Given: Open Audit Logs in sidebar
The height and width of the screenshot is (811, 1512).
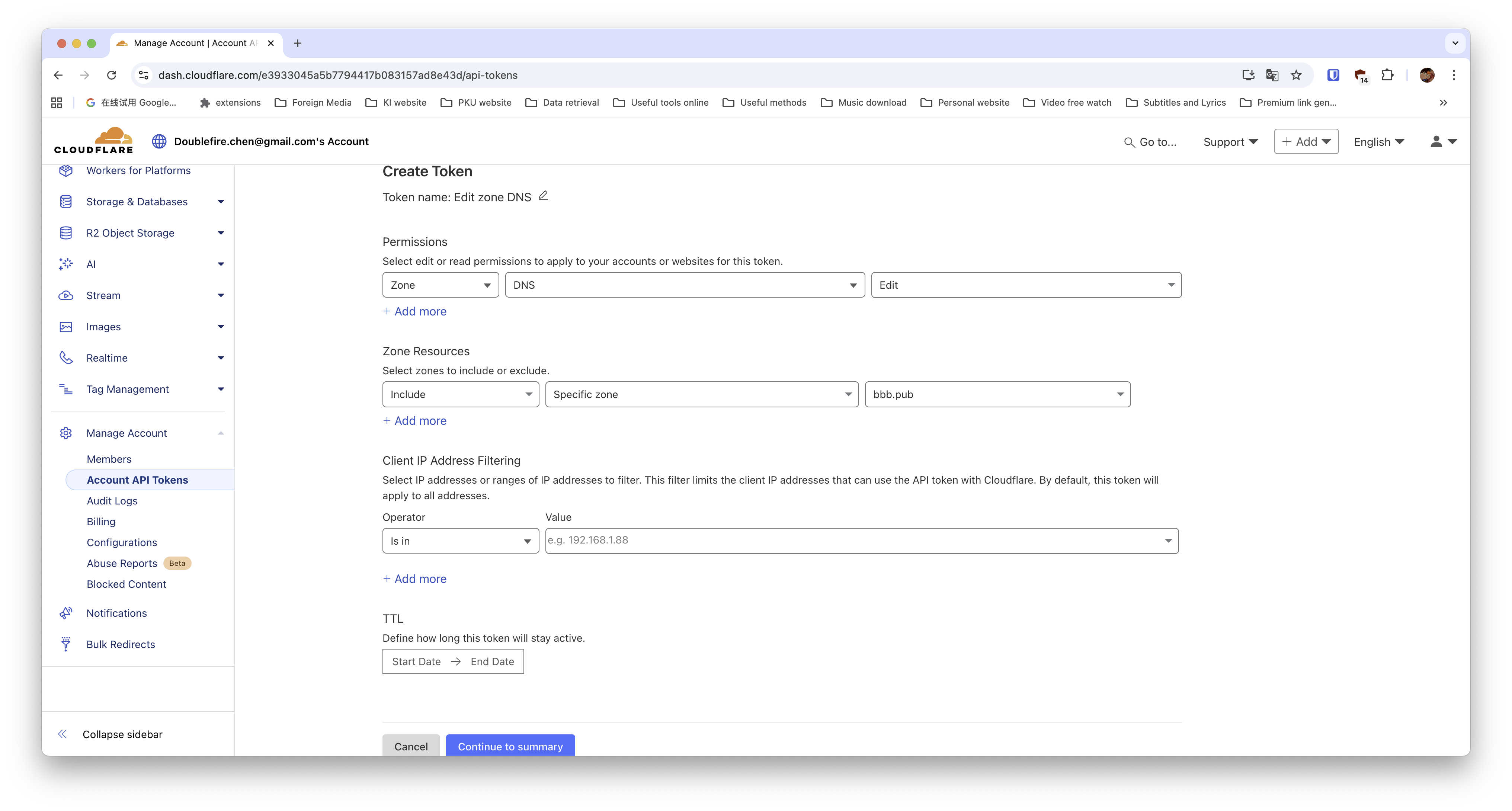Looking at the screenshot, I should (112, 501).
